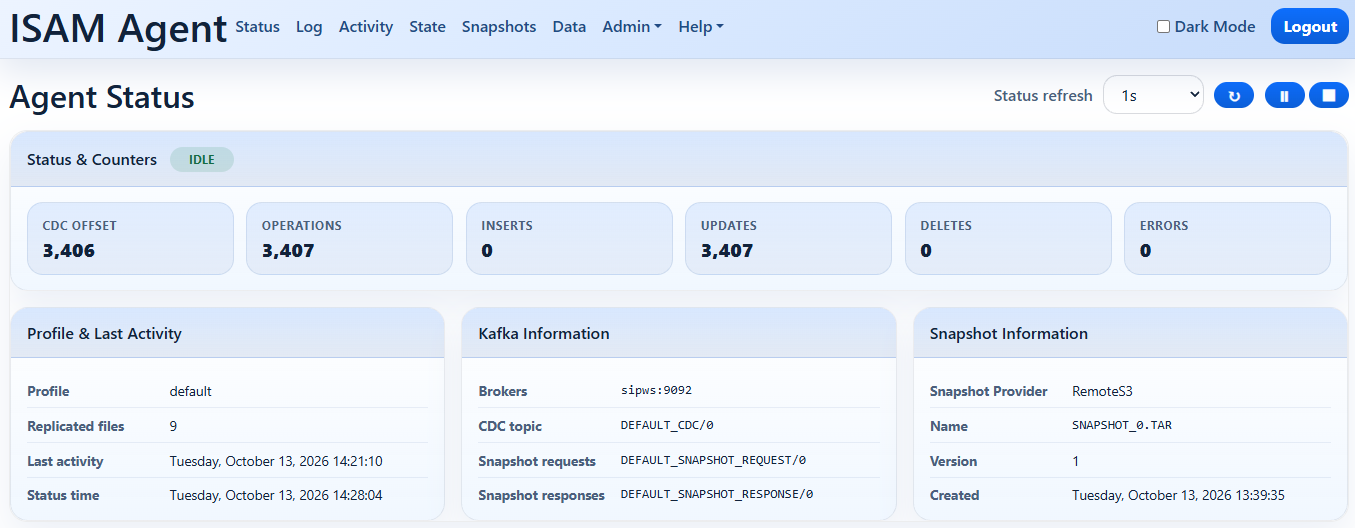Click the Brokers value sipws:9092
Screen dimensions: 1355x528
click(x=656, y=391)
